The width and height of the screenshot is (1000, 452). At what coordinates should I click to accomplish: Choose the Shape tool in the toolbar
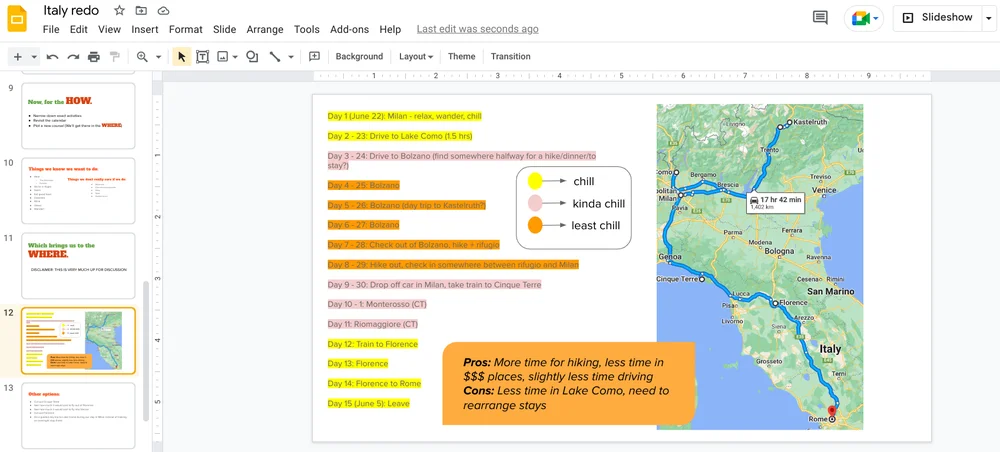pos(252,57)
